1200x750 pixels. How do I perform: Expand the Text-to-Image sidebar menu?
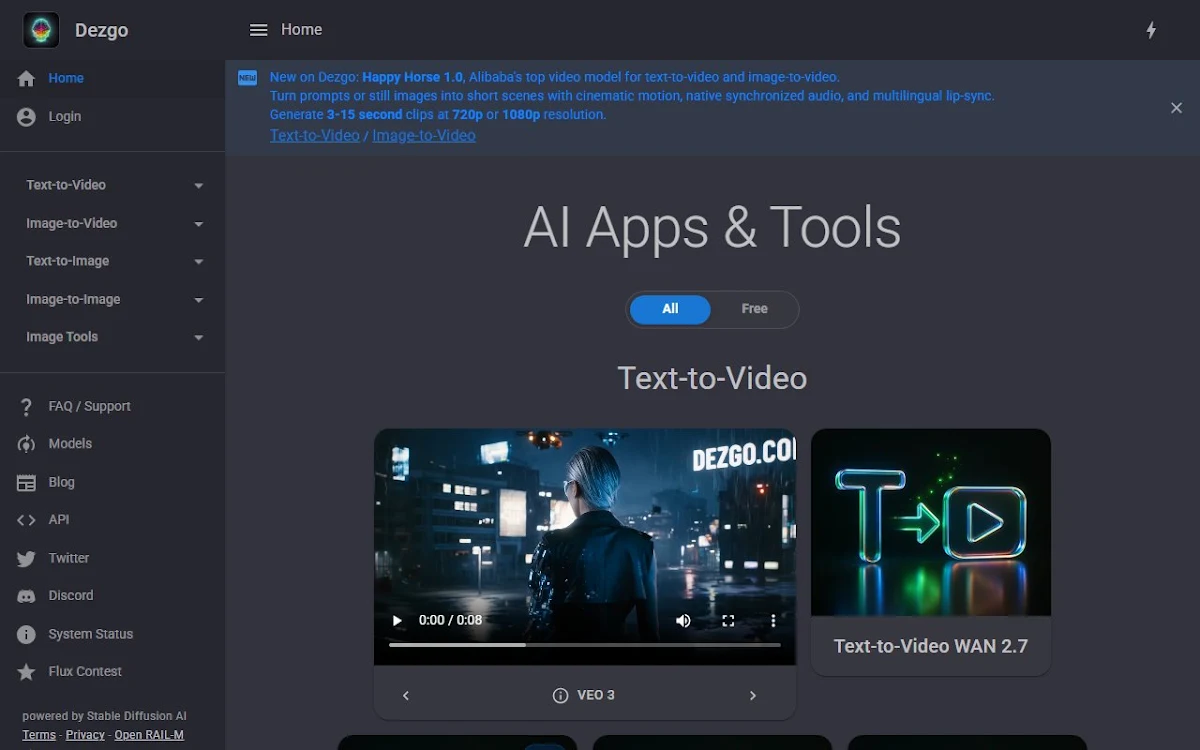point(112,261)
